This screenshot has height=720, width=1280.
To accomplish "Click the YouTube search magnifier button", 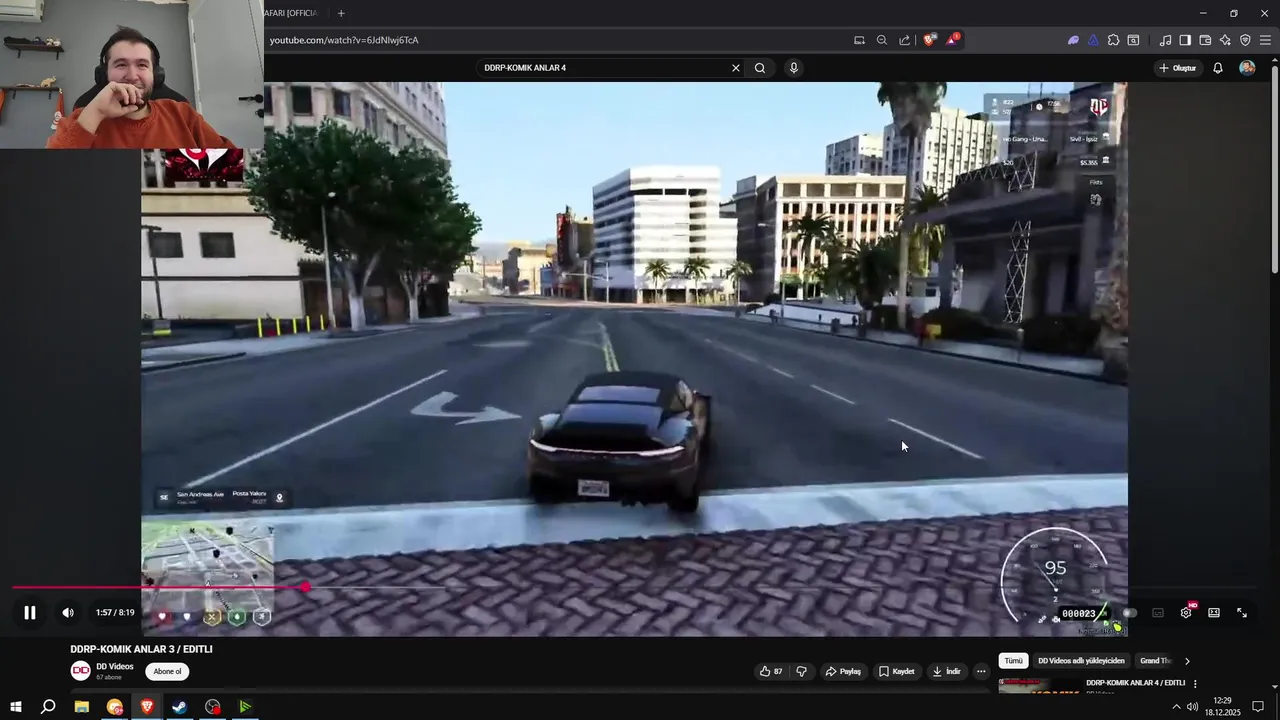I will coord(760,68).
